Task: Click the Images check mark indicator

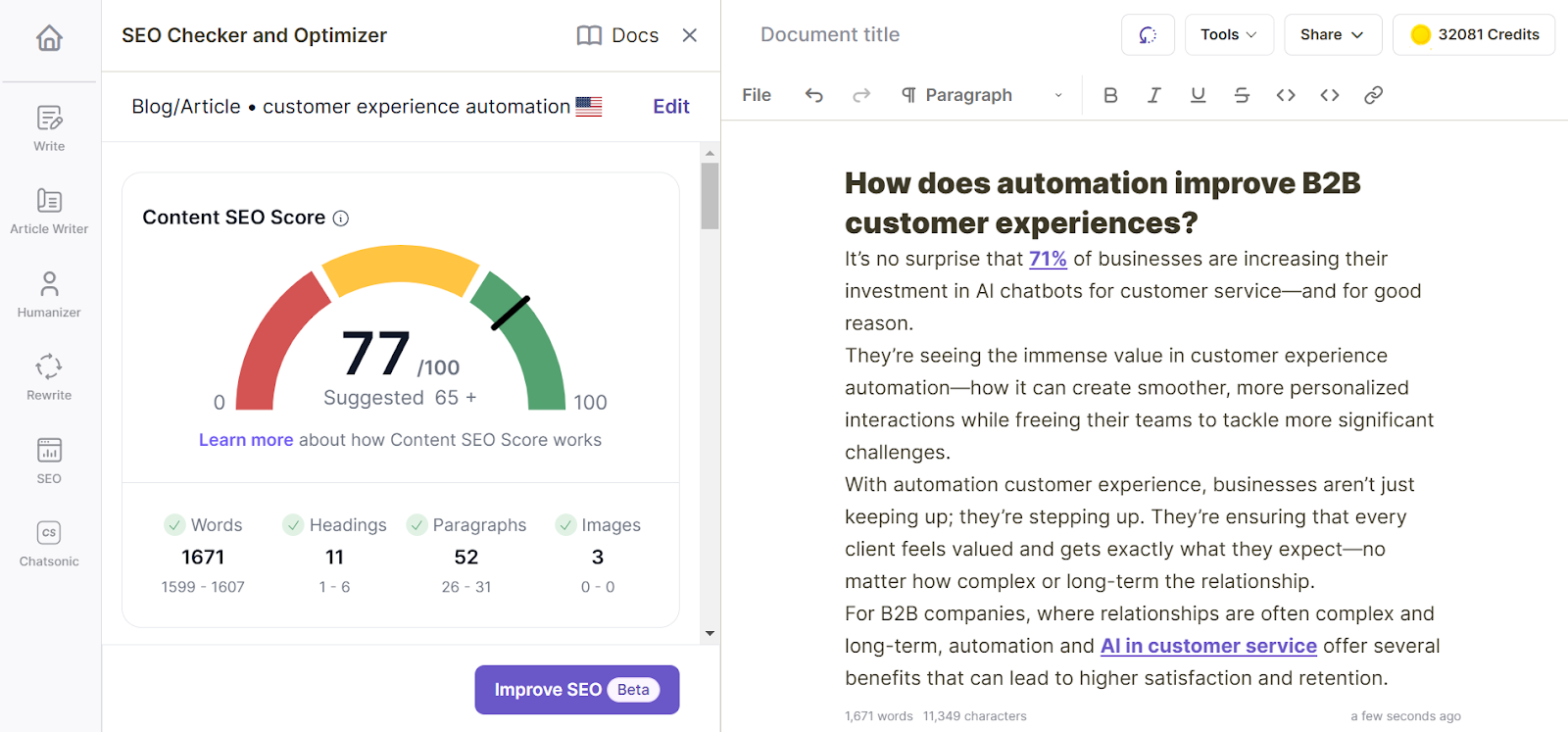Action: coord(565,525)
